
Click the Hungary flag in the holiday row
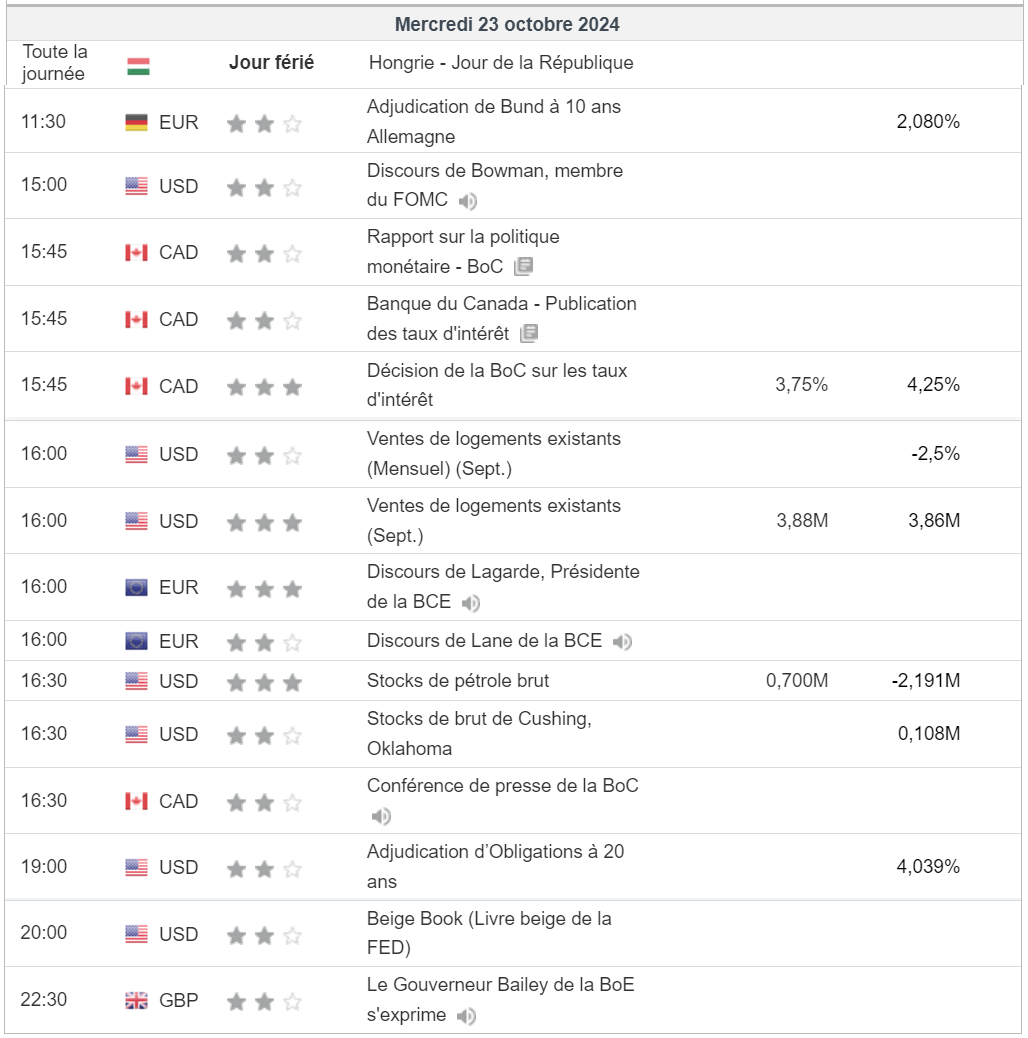pos(138,67)
